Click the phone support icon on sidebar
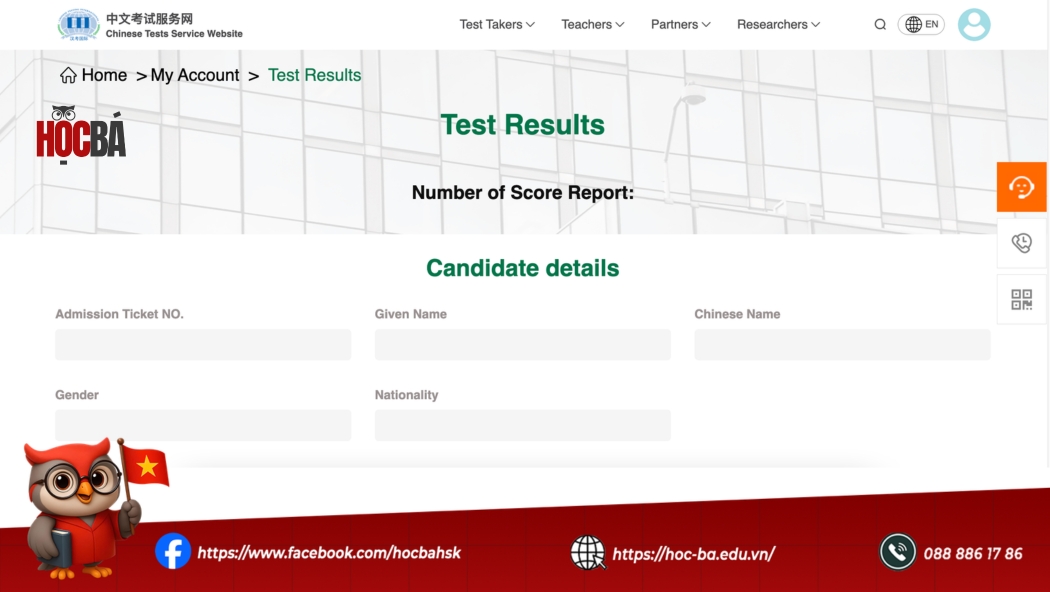 click(x=1021, y=243)
